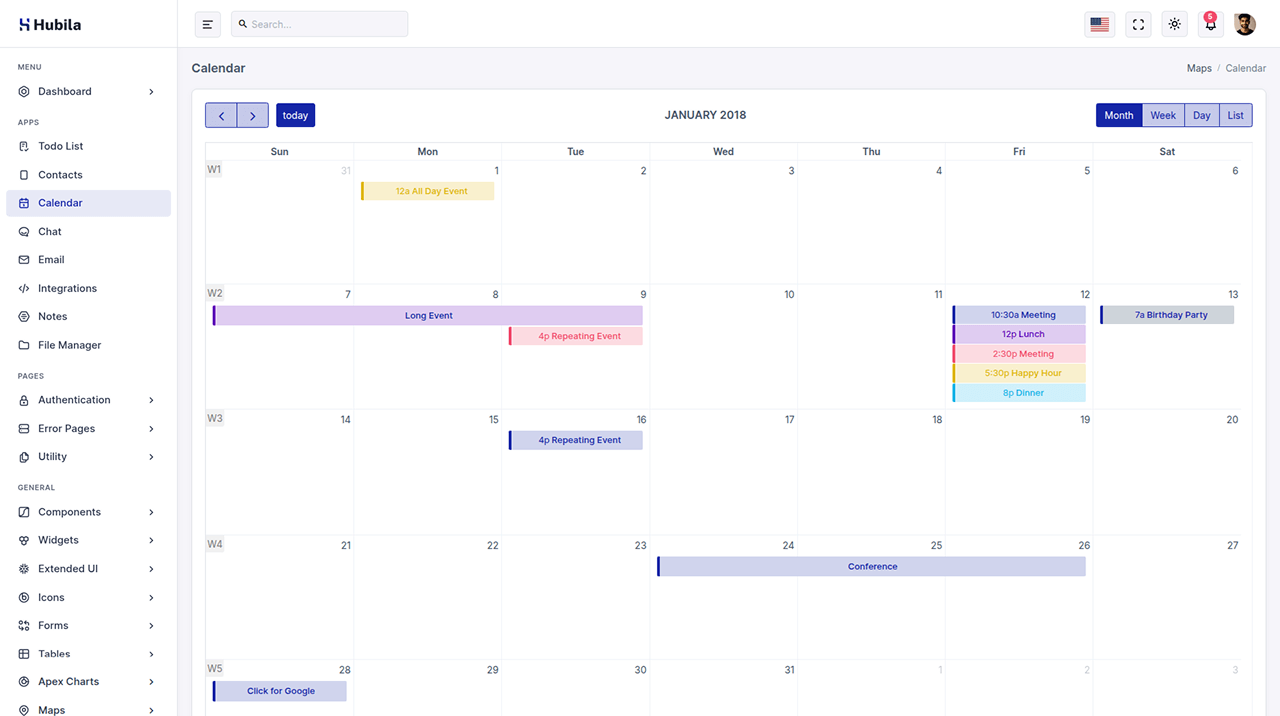Image resolution: width=1280 pixels, height=716 pixels.
Task: Go to previous month
Action: (x=221, y=115)
